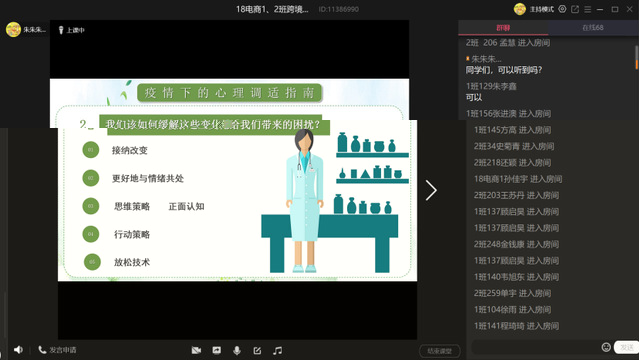Click the 上课中 status indicator
Image resolution: width=639 pixels, height=360 pixels.
tap(71, 30)
